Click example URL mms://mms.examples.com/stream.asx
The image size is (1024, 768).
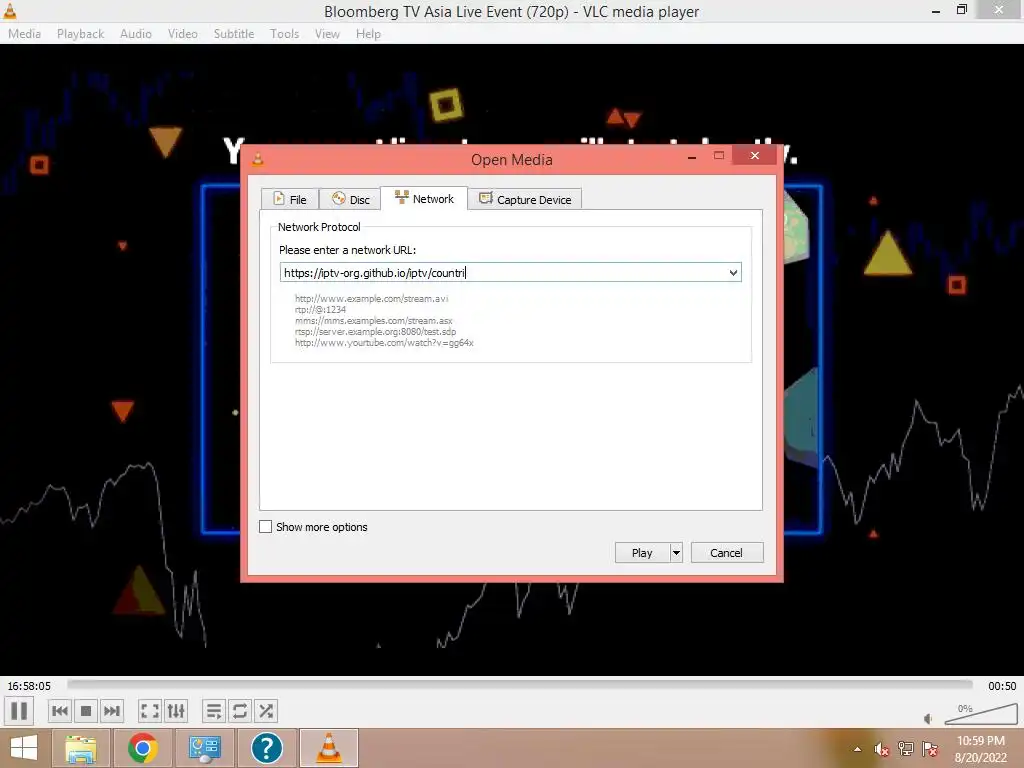point(374,321)
